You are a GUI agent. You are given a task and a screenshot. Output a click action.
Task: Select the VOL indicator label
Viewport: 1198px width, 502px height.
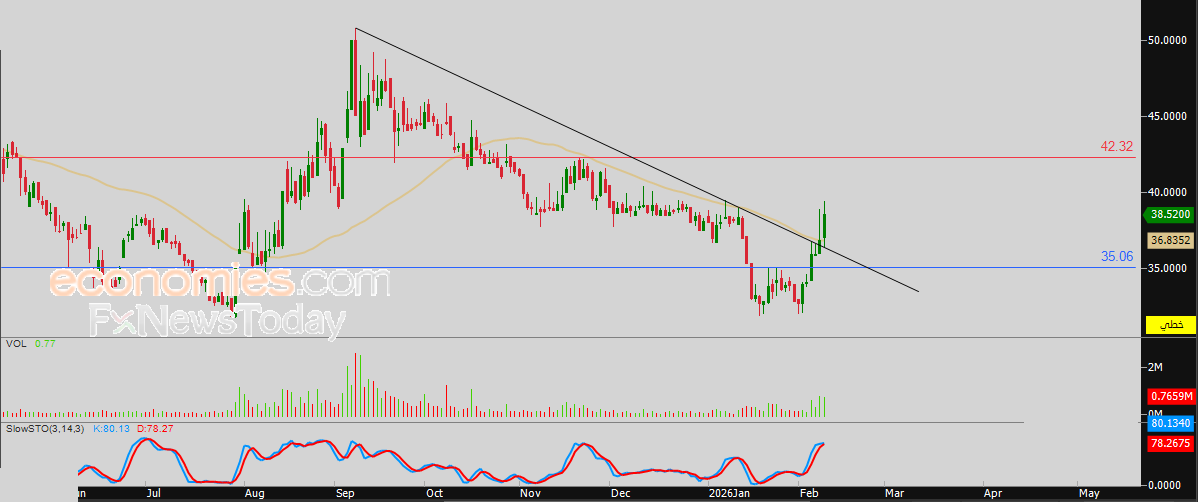(x=16, y=345)
